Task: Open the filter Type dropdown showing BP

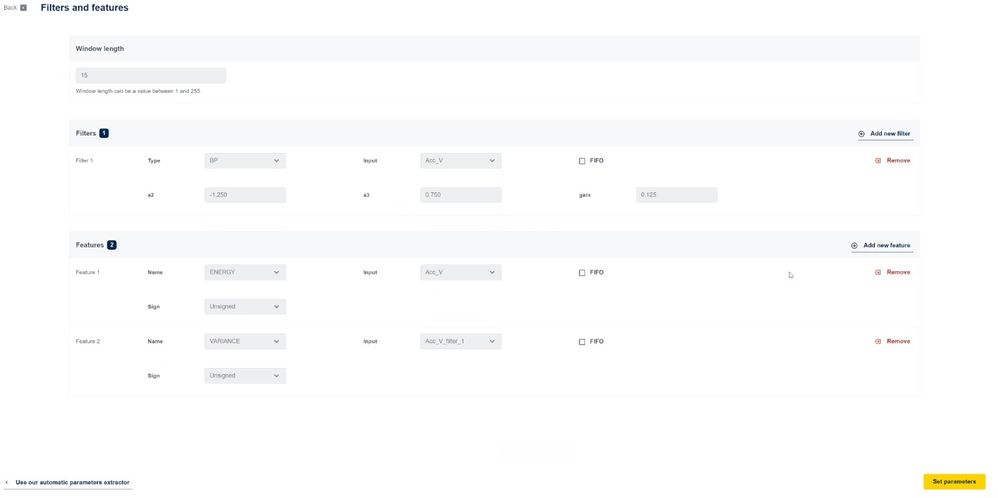Action: coord(245,160)
